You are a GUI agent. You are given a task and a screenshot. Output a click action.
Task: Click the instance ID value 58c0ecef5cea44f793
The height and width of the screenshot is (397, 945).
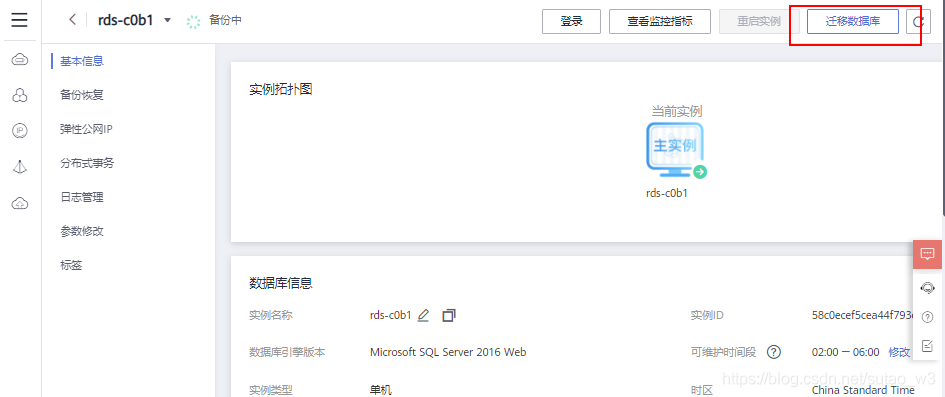click(x=862, y=315)
